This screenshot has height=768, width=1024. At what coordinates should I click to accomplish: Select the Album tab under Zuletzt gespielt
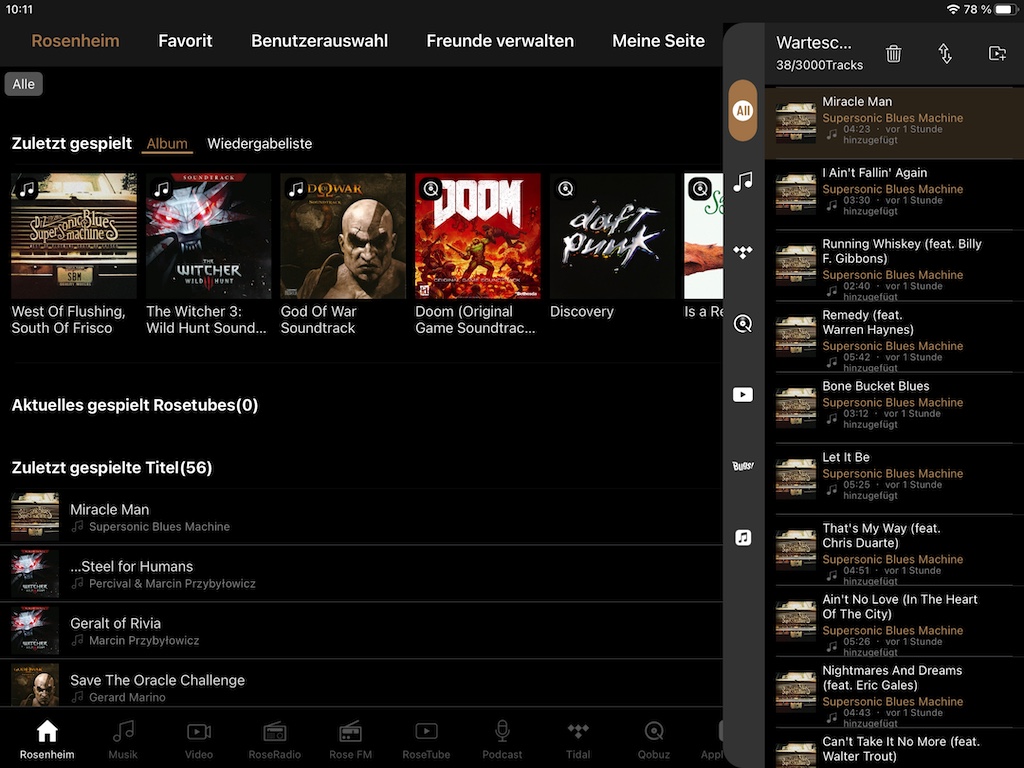tap(167, 144)
